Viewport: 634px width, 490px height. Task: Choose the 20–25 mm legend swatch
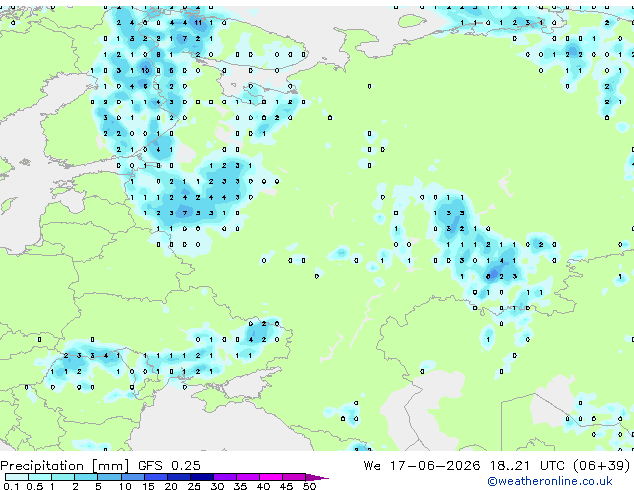click(x=178, y=477)
